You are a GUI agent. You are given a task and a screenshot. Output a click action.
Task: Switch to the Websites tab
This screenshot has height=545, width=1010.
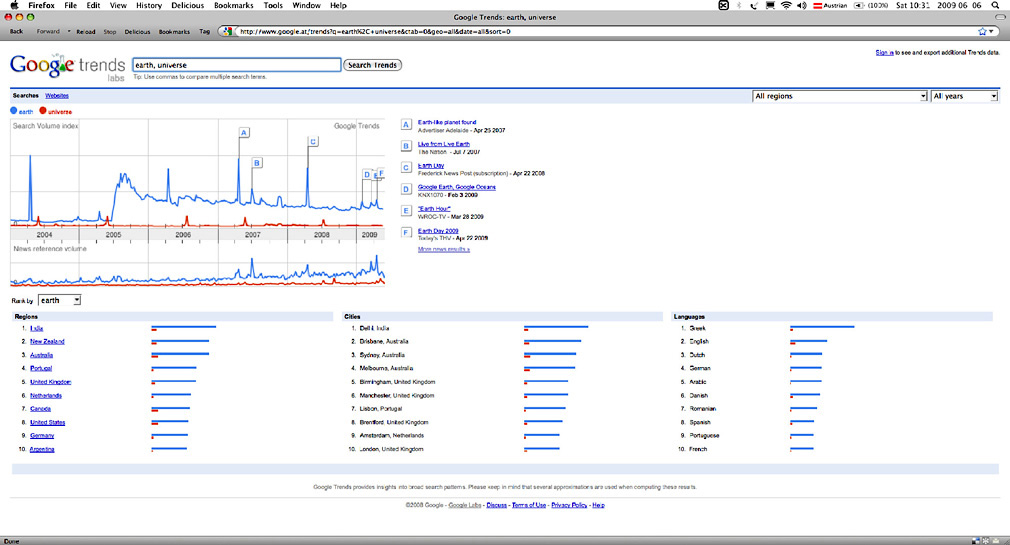[57, 95]
